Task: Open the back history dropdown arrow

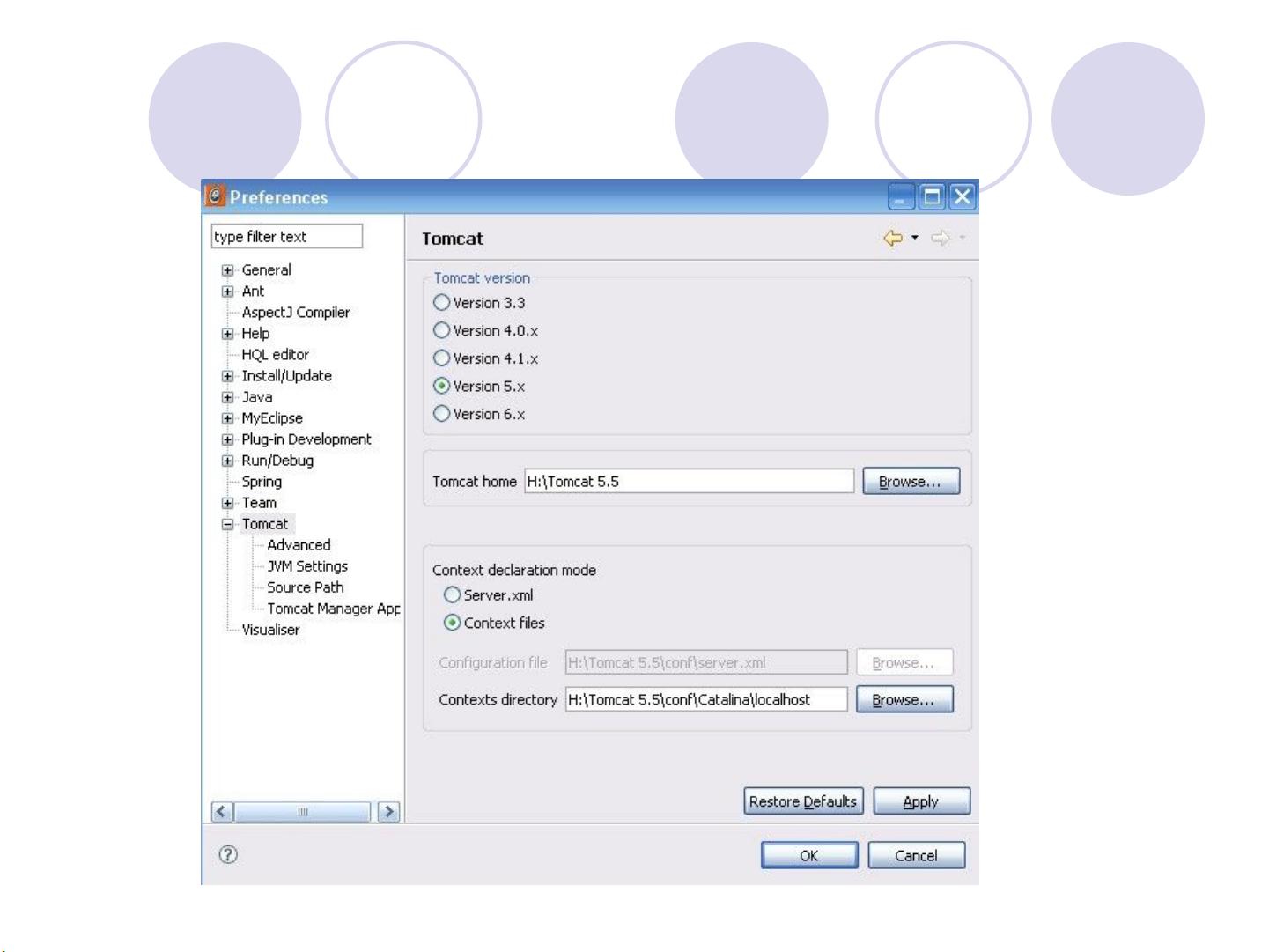Action: pos(914,238)
